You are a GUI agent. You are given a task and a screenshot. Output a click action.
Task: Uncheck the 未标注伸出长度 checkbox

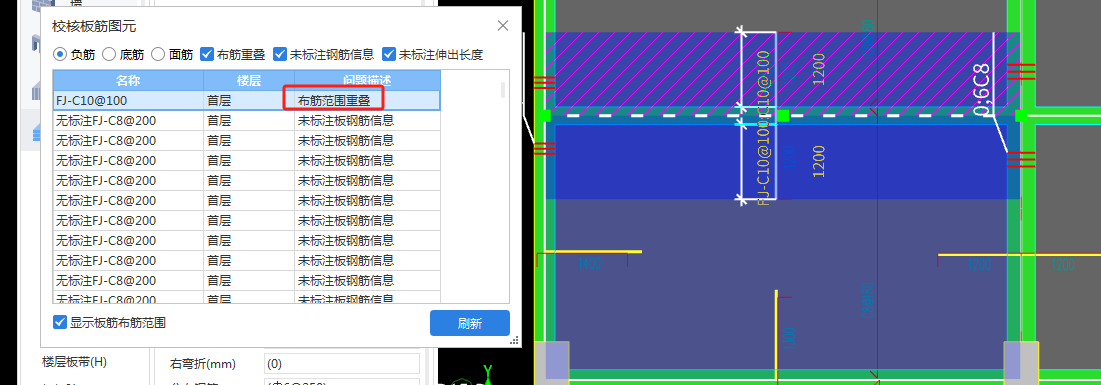click(x=388, y=53)
